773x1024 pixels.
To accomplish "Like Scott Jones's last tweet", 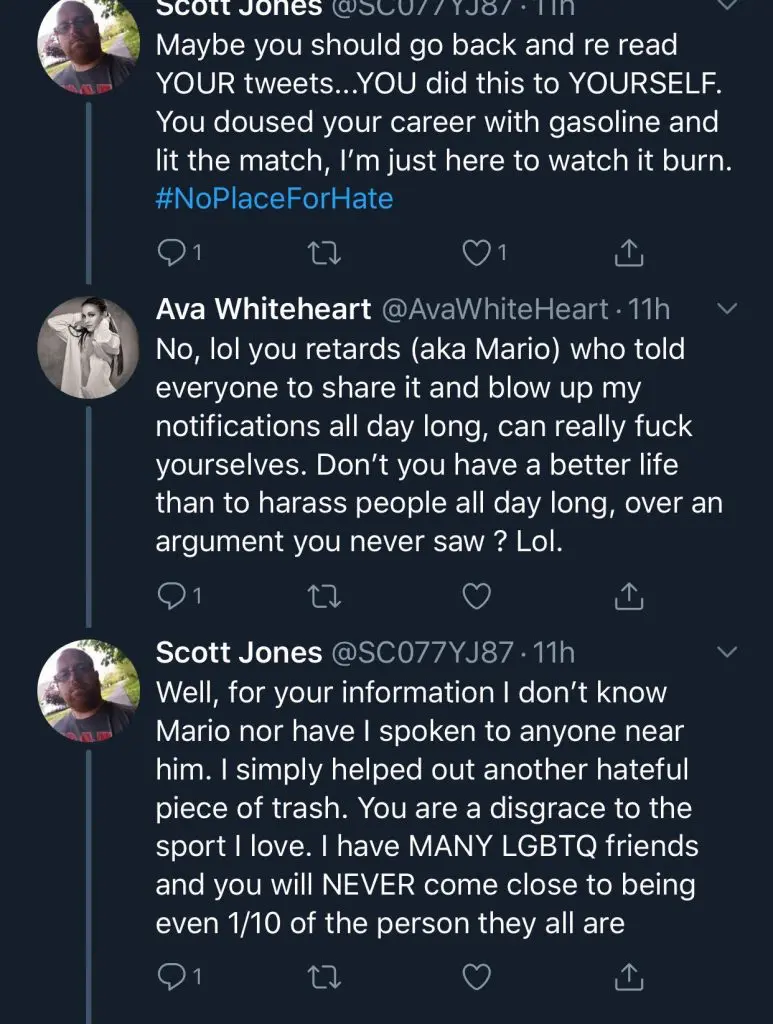I will pos(479,974).
